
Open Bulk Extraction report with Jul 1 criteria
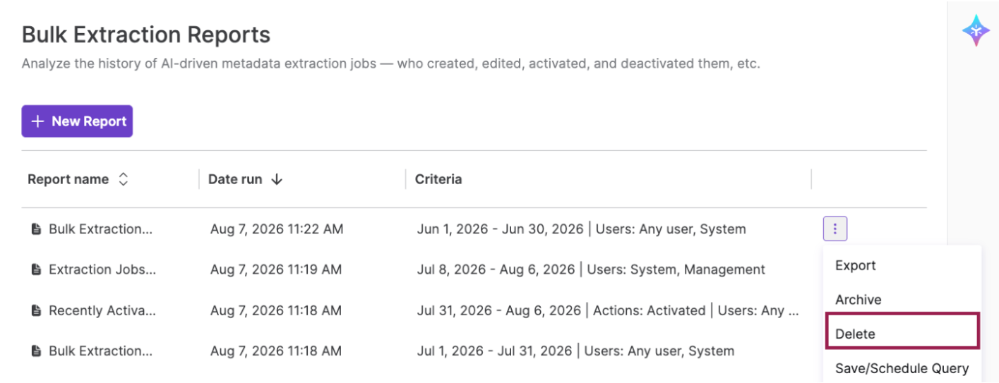pos(101,351)
